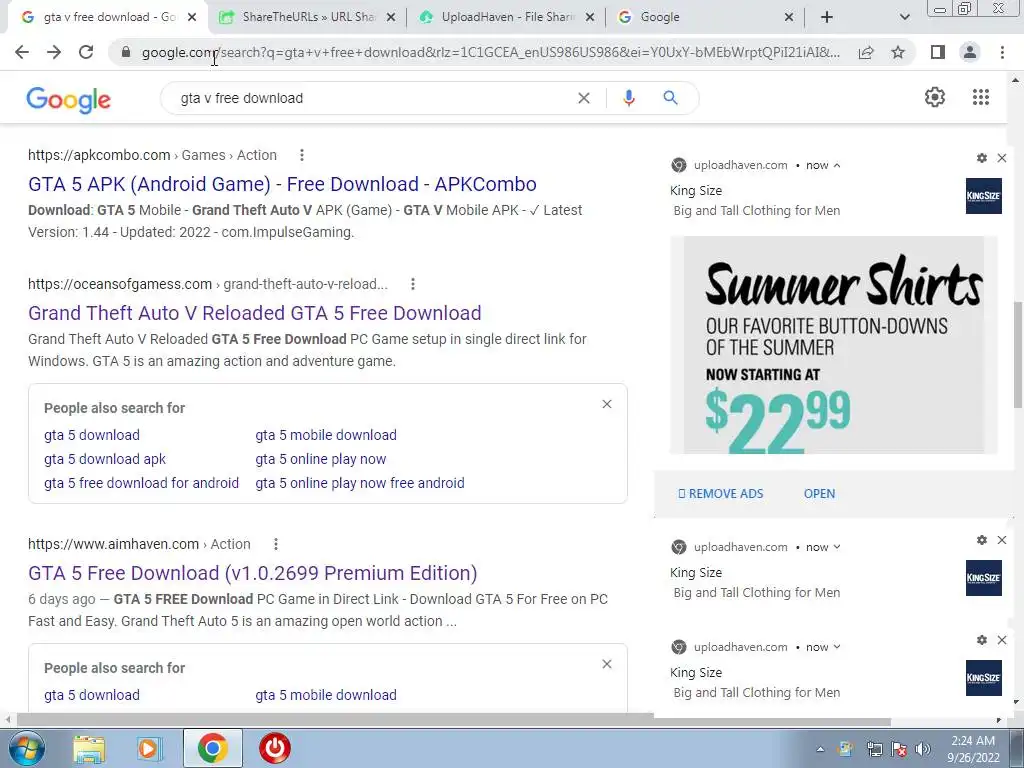Open GTA 5 APK APKCombo result

282,184
